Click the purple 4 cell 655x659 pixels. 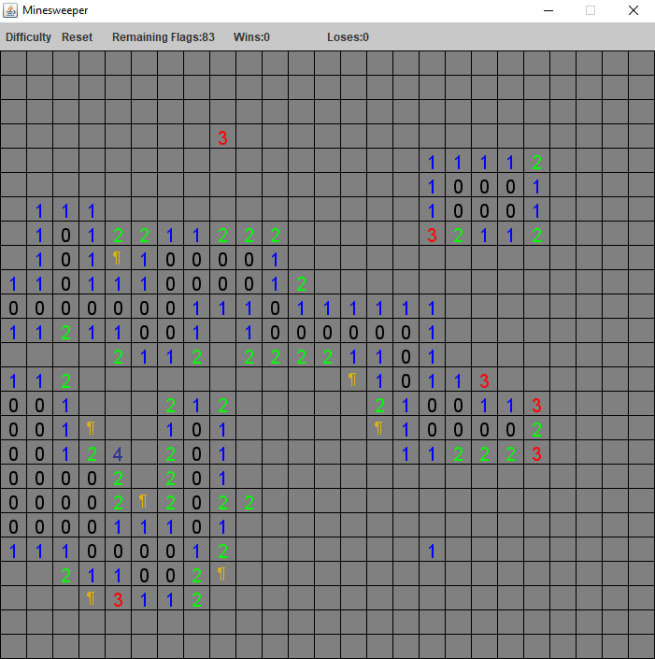click(118, 454)
